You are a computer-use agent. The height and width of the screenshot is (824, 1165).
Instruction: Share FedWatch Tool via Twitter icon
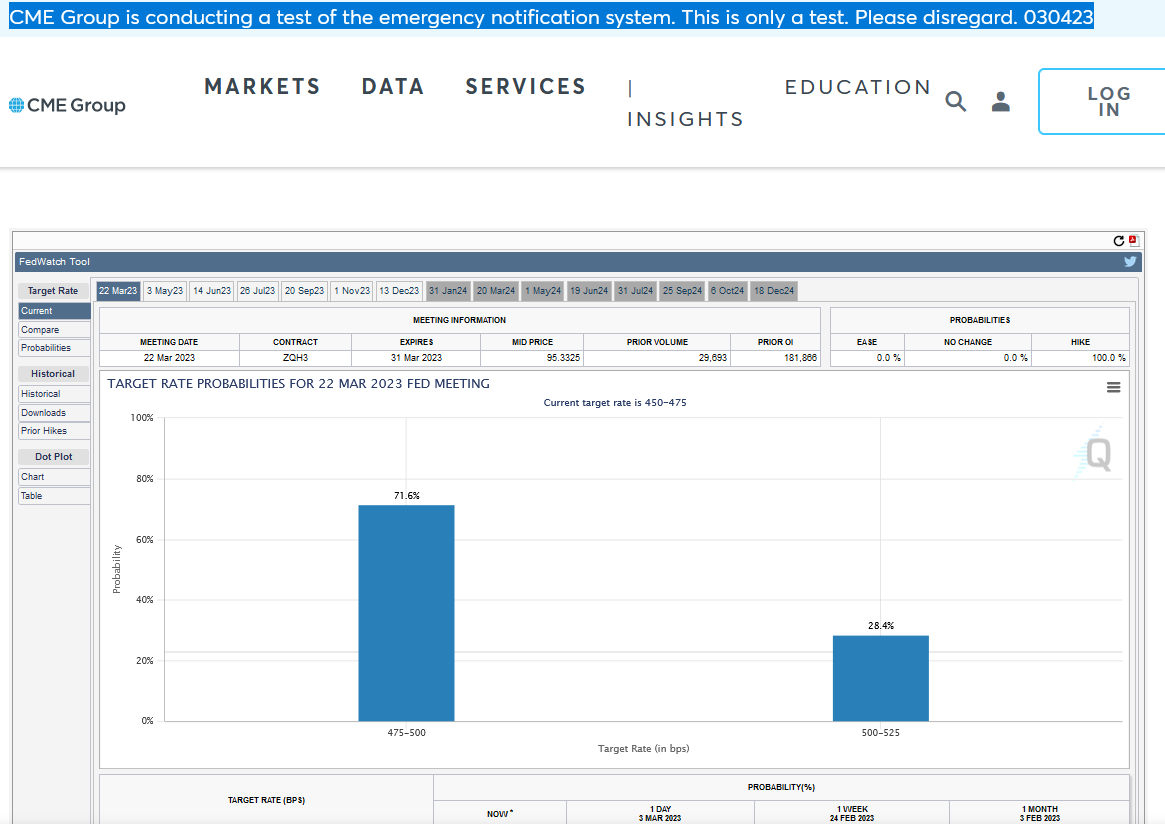pyautogui.click(x=1130, y=262)
